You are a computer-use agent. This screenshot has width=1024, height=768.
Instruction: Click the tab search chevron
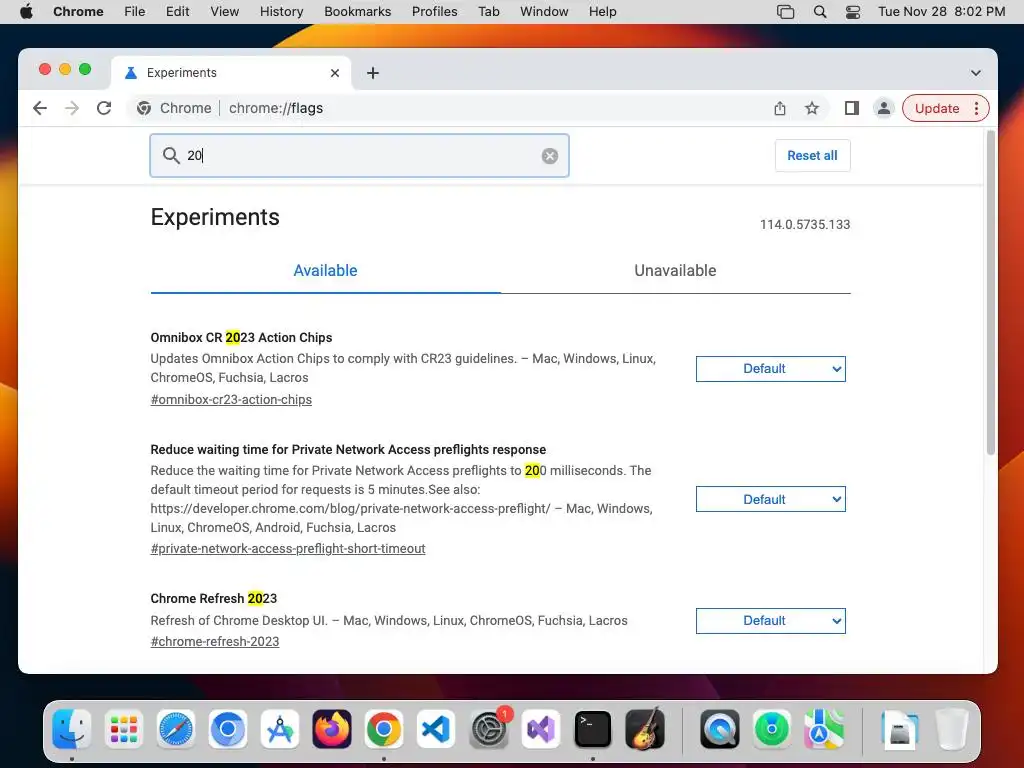(x=976, y=73)
